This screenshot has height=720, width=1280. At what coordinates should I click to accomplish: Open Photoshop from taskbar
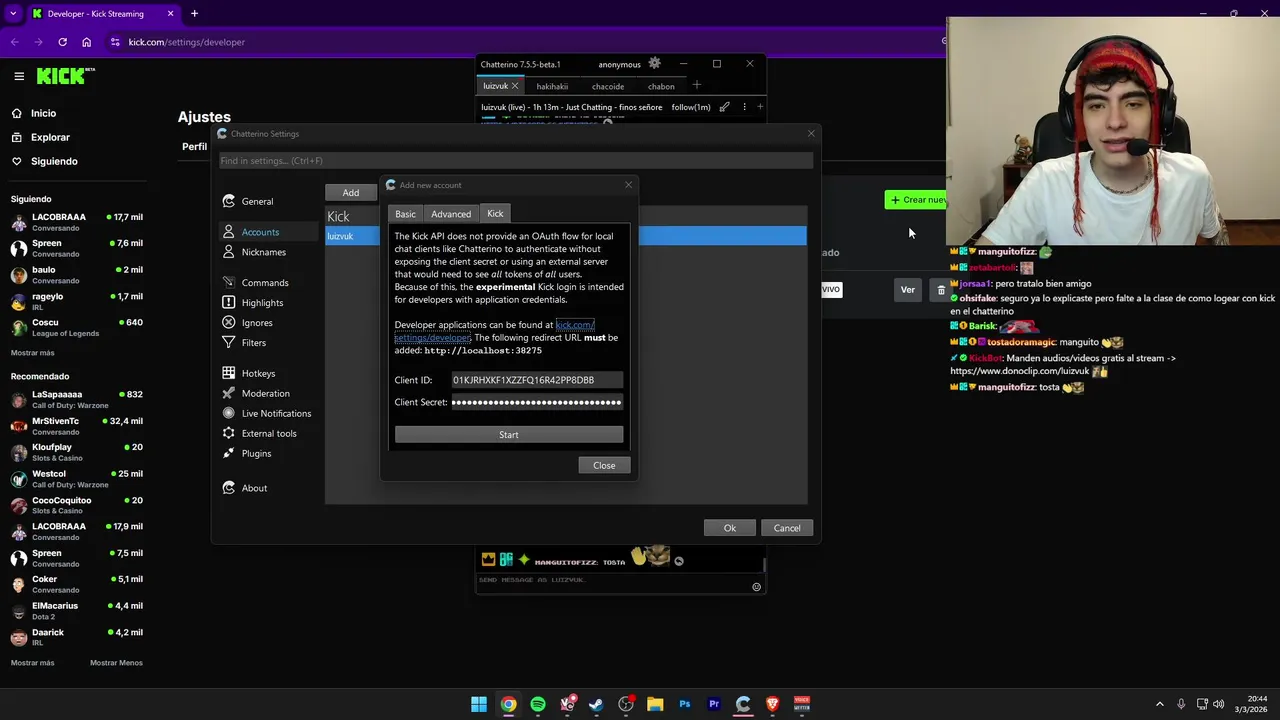684,704
